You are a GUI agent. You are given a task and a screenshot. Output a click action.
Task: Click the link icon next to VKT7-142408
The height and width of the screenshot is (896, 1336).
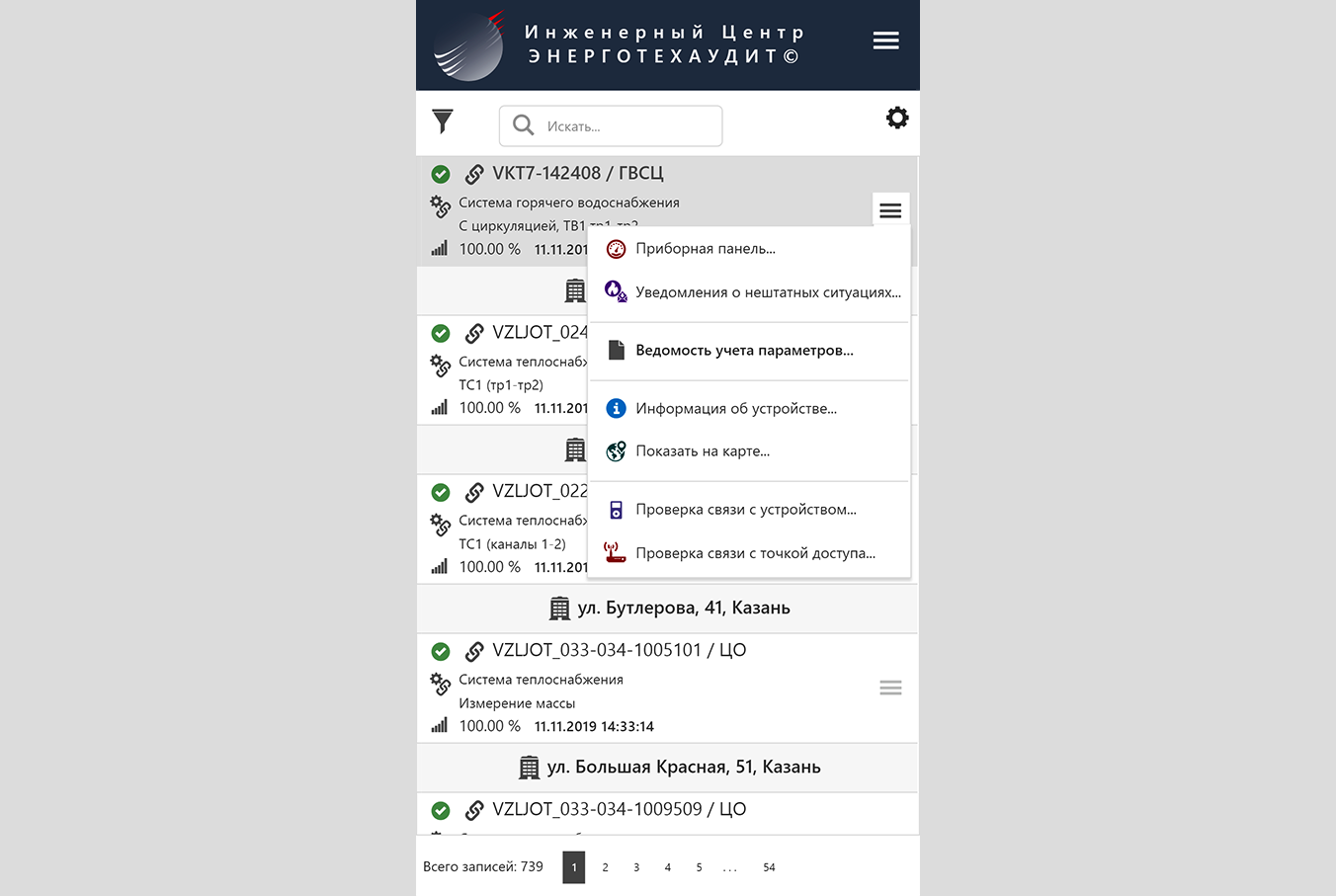click(x=474, y=174)
